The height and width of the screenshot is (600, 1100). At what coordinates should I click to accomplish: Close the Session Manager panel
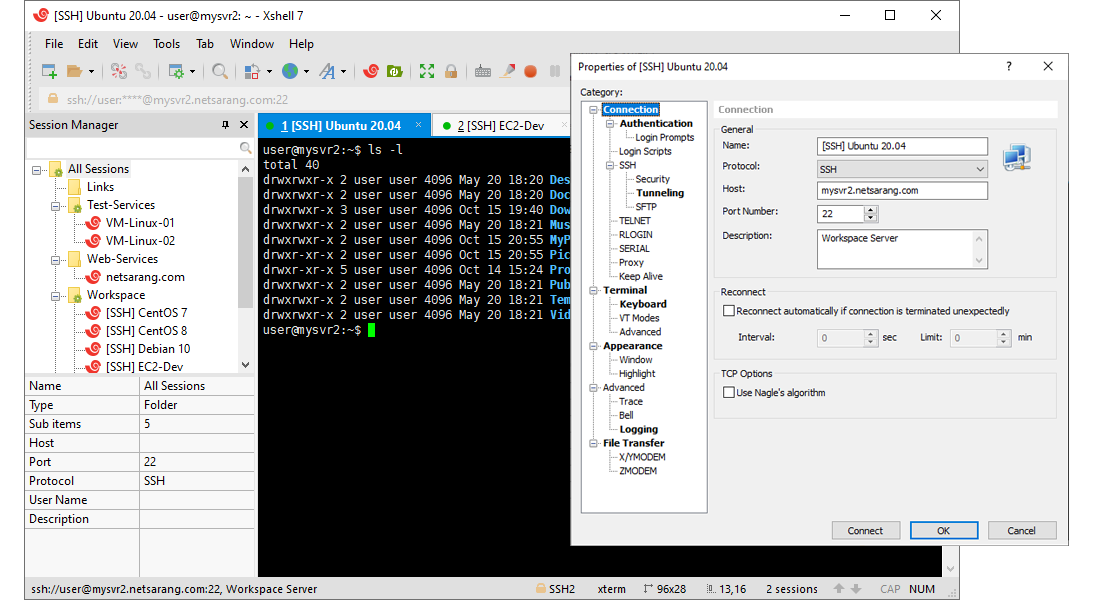244,125
